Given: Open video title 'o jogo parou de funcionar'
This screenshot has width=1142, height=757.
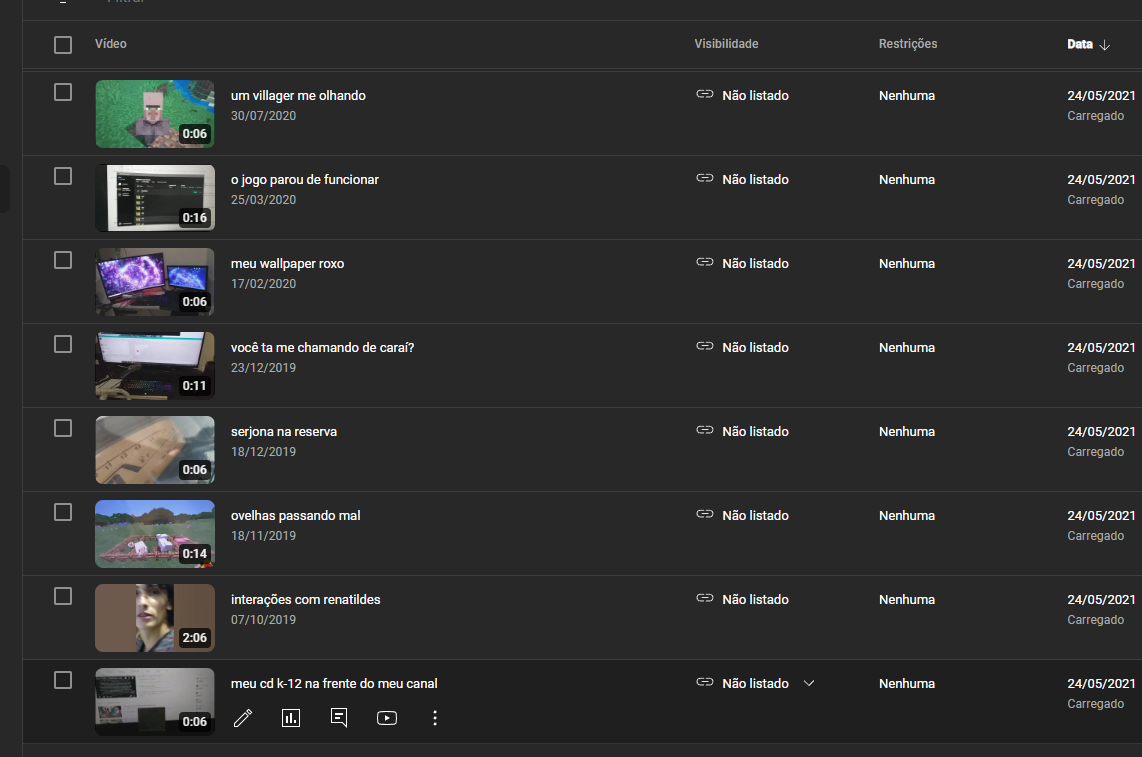Looking at the screenshot, I should (x=304, y=179).
